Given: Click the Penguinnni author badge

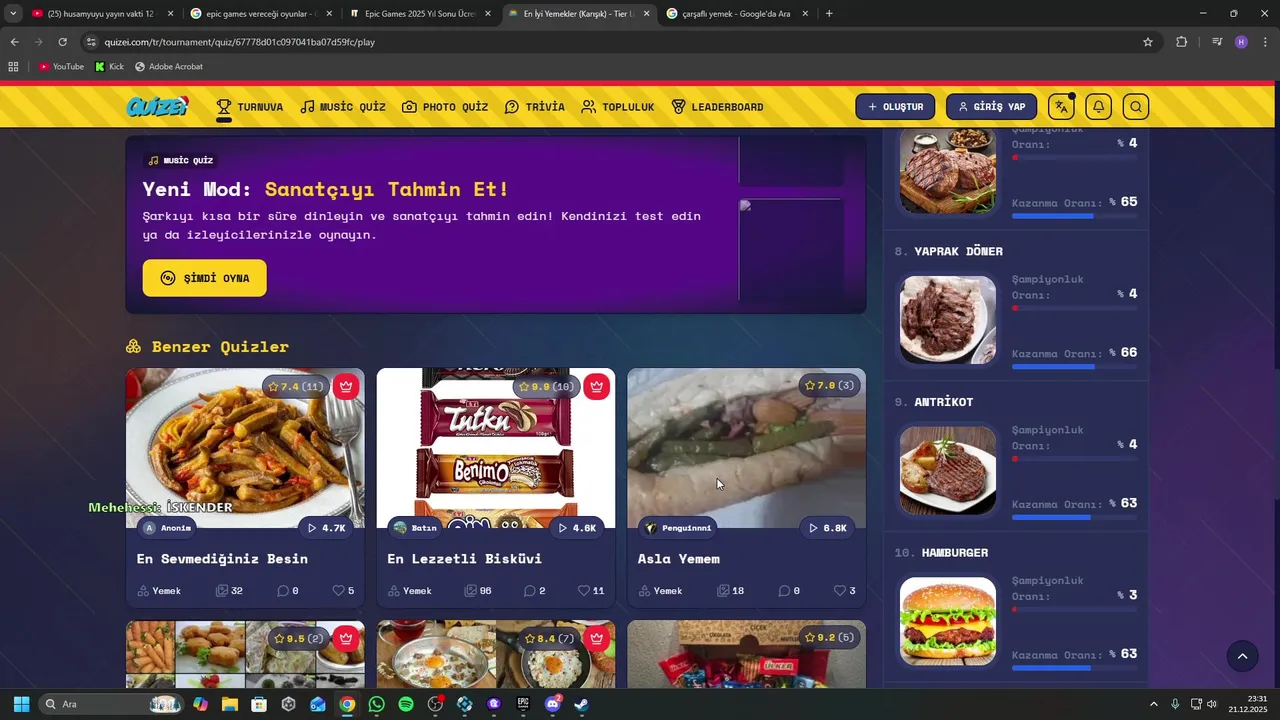Looking at the screenshot, I should pos(678,528).
